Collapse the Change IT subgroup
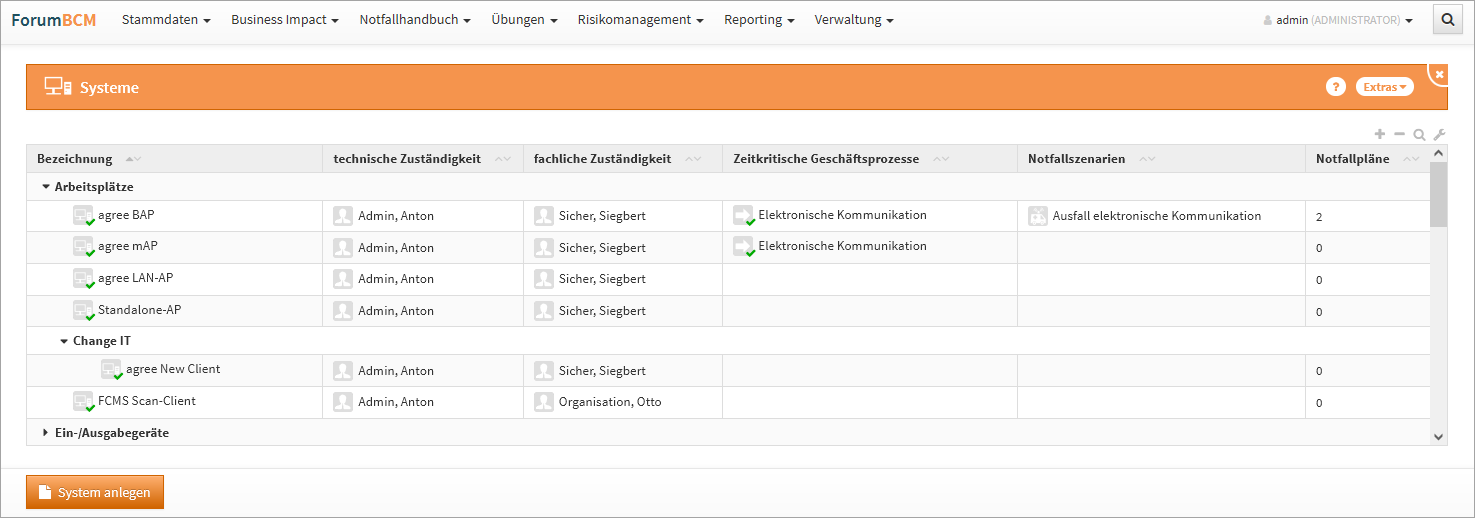This screenshot has width=1475, height=518. [x=64, y=341]
